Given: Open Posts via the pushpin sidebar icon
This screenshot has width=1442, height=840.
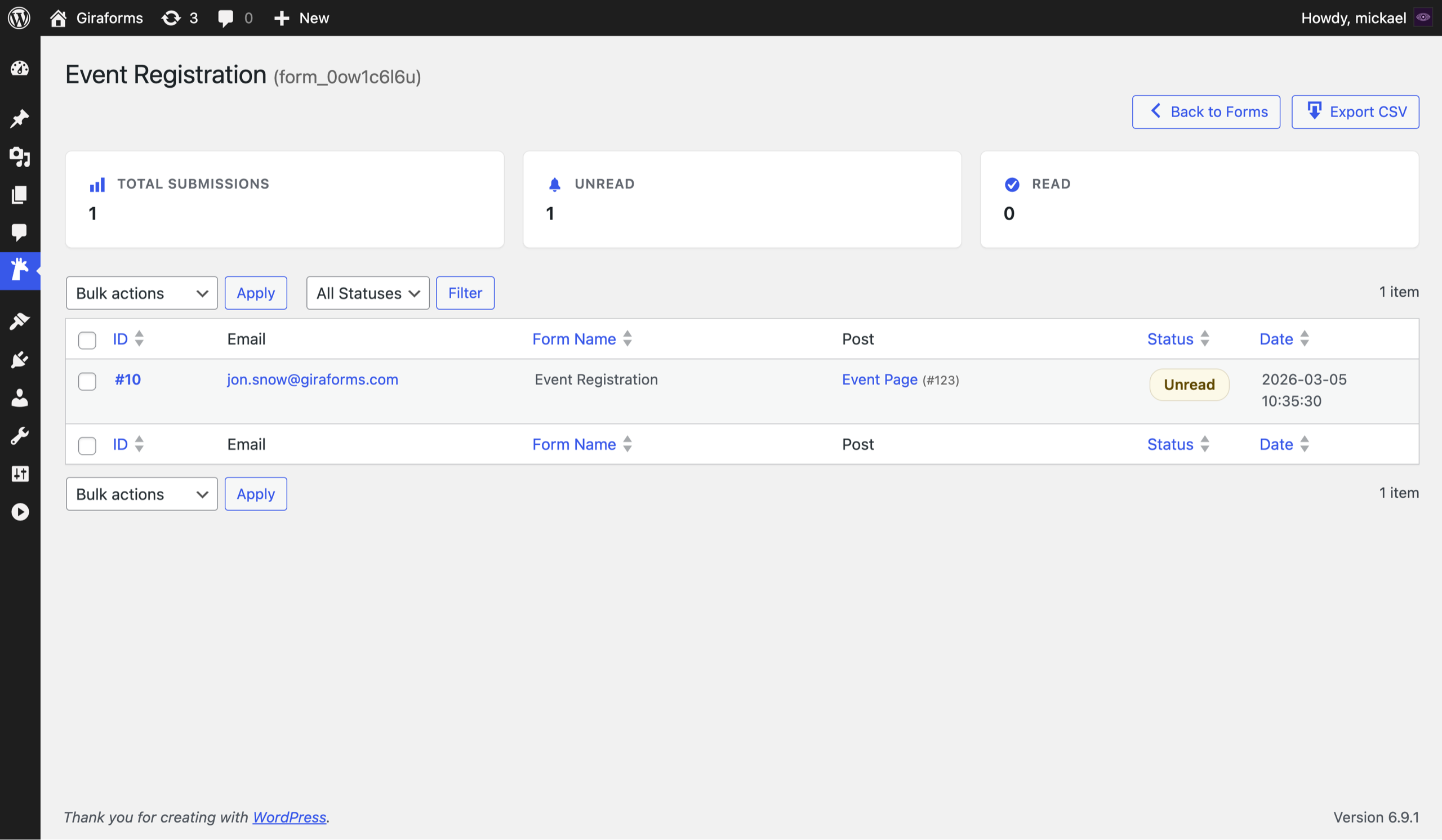Looking at the screenshot, I should pos(20,118).
